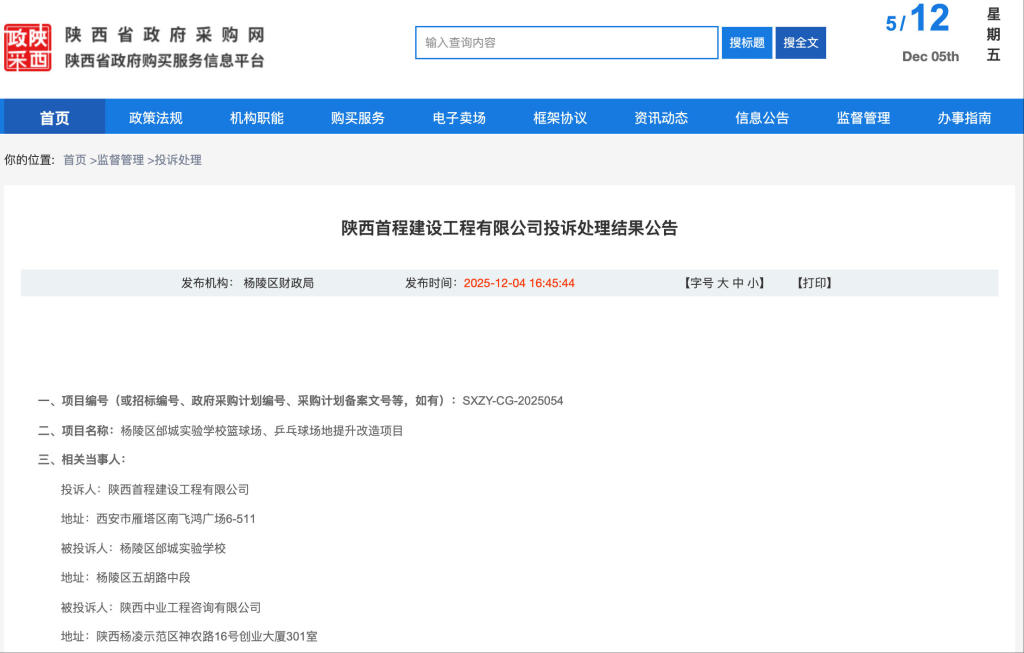Click 首页 in the breadcrumb trail
Screen dimensions: 1024x653
pyautogui.click(x=75, y=160)
